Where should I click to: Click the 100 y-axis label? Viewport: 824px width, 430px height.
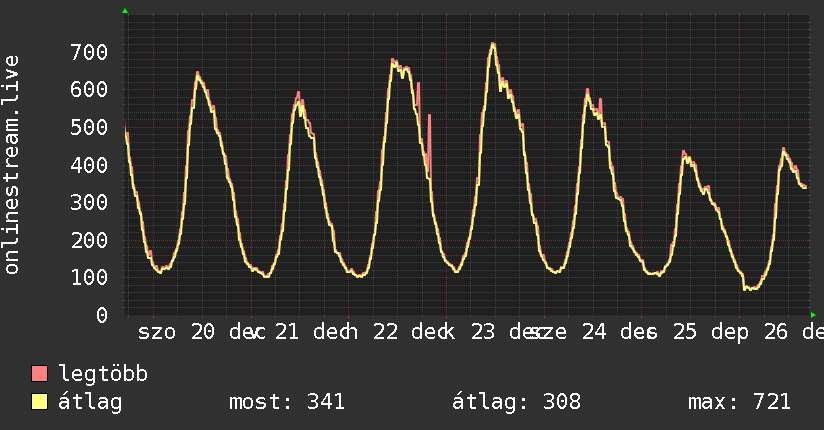89,278
